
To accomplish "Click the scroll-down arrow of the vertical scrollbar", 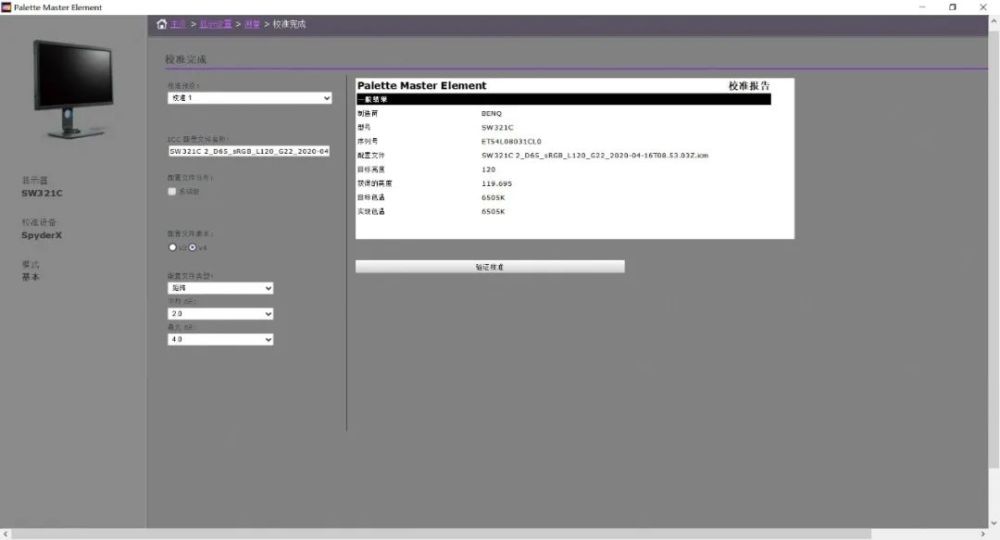I will pyautogui.click(x=994, y=523).
